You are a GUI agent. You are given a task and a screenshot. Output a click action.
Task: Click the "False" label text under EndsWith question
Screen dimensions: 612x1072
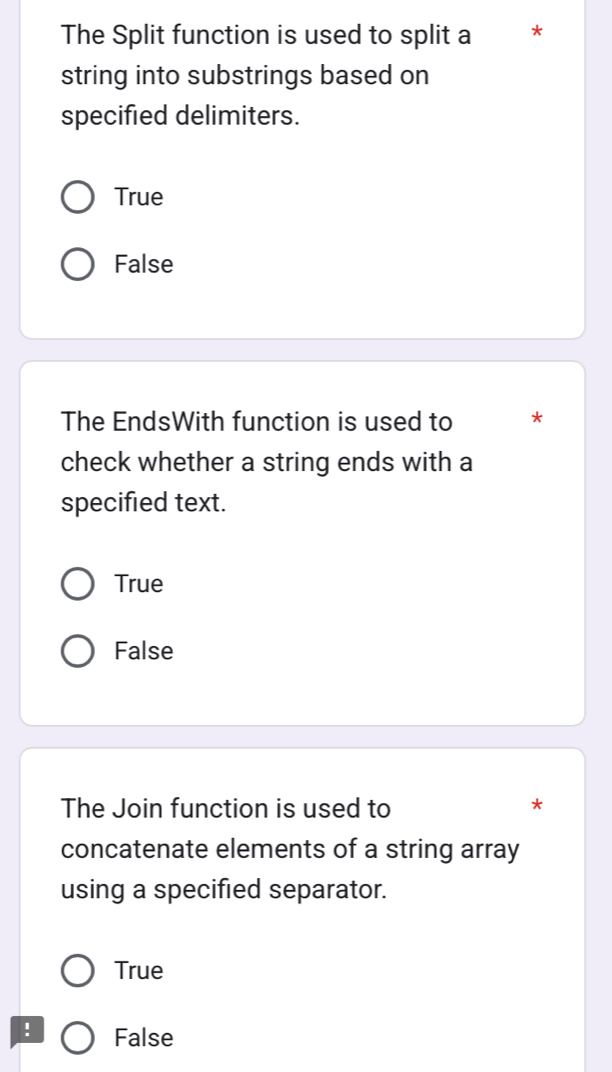point(144,652)
